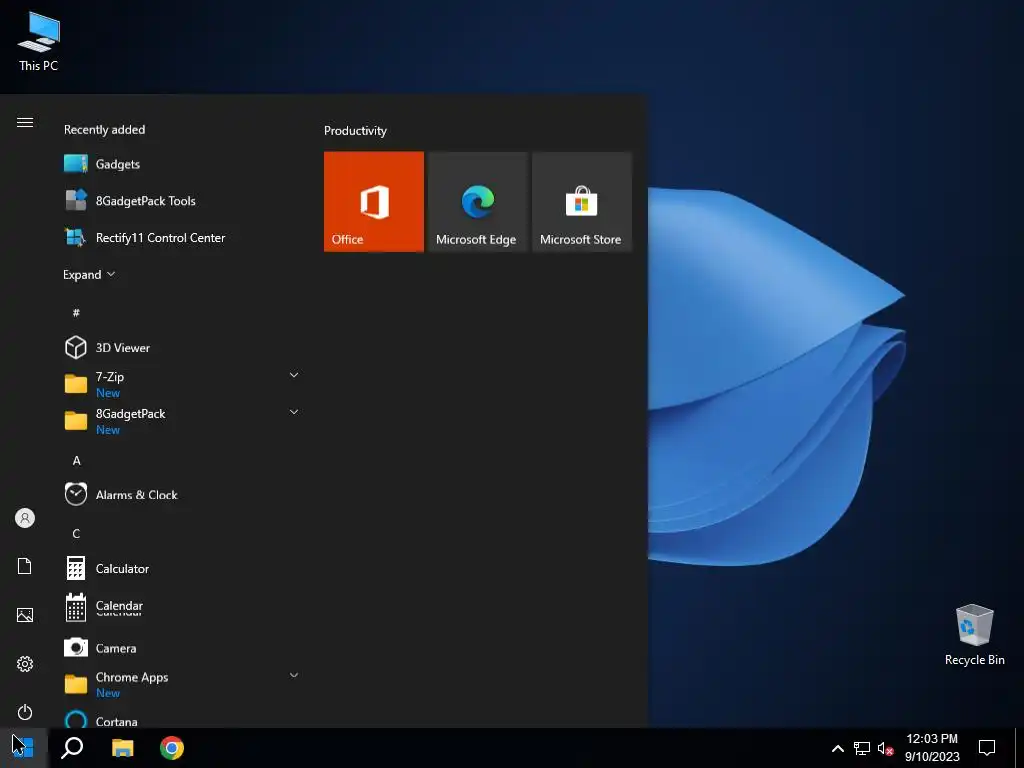Open the user account icon
This screenshot has width=1024, height=768.
tap(25, 518)
